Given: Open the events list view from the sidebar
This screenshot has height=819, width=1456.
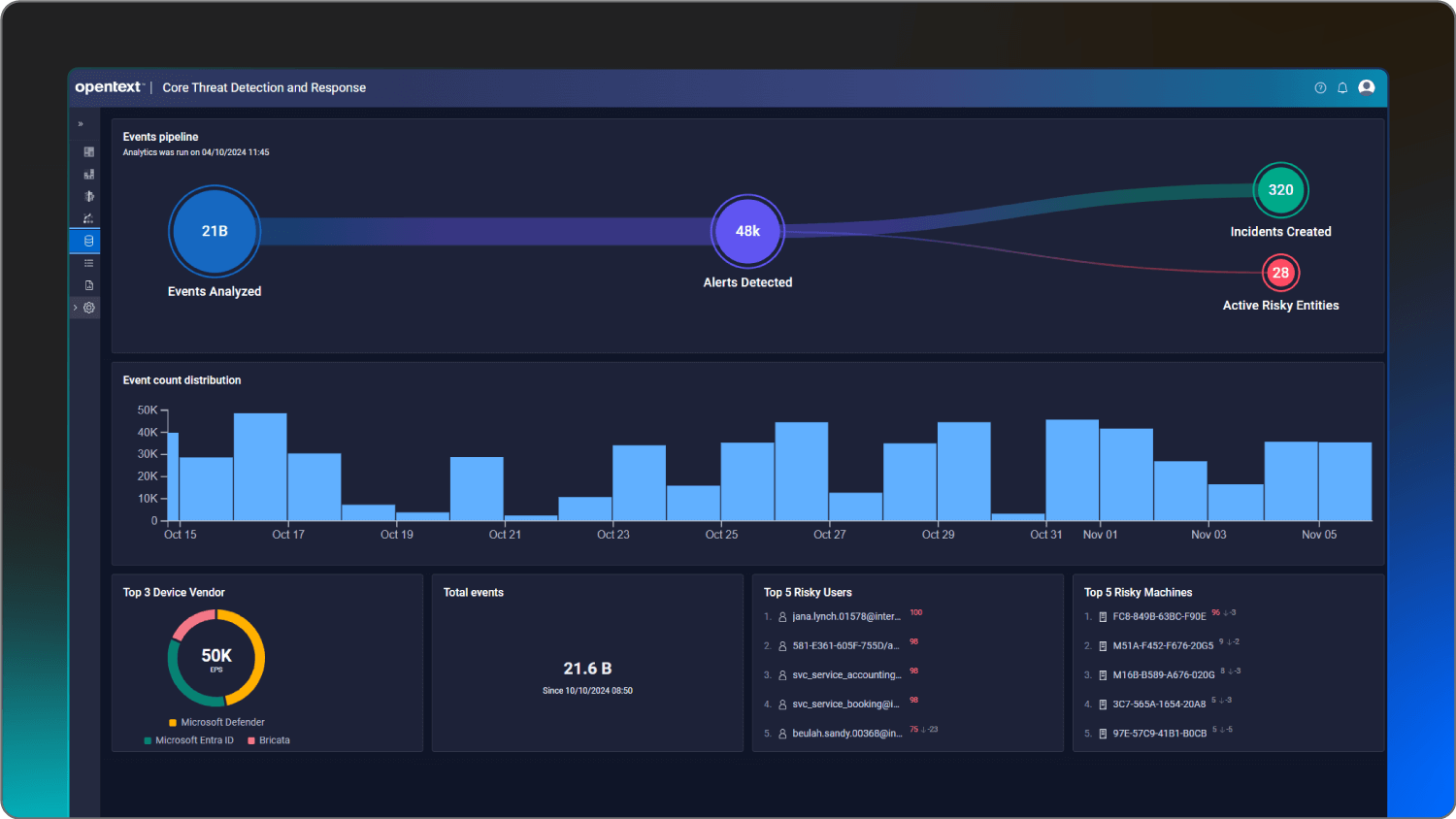Looking at the screenshot, I should [x=88, y=262].
